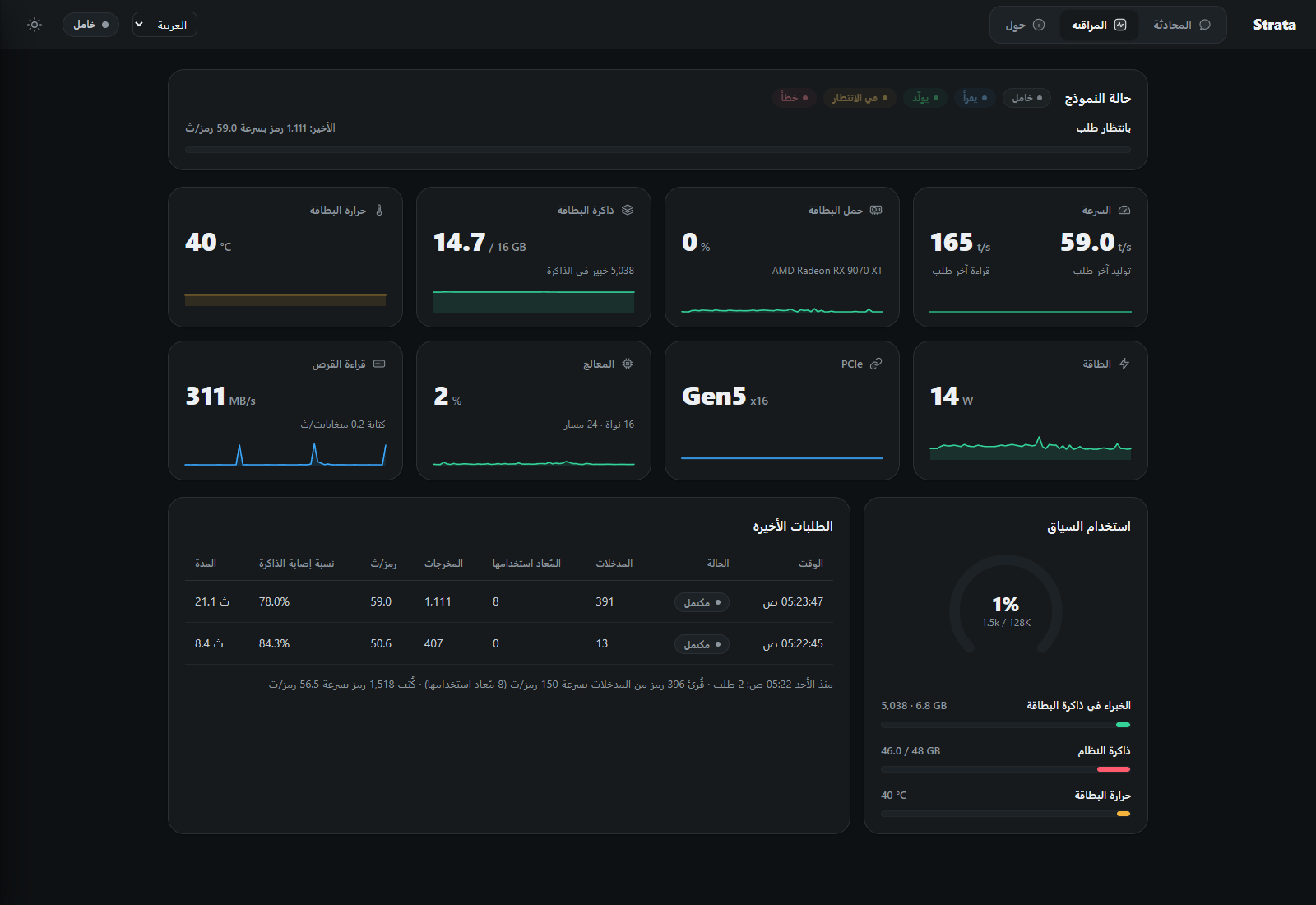
Task: Click the 84.3% cache hit cell
Action: click(x=274, y=644)
